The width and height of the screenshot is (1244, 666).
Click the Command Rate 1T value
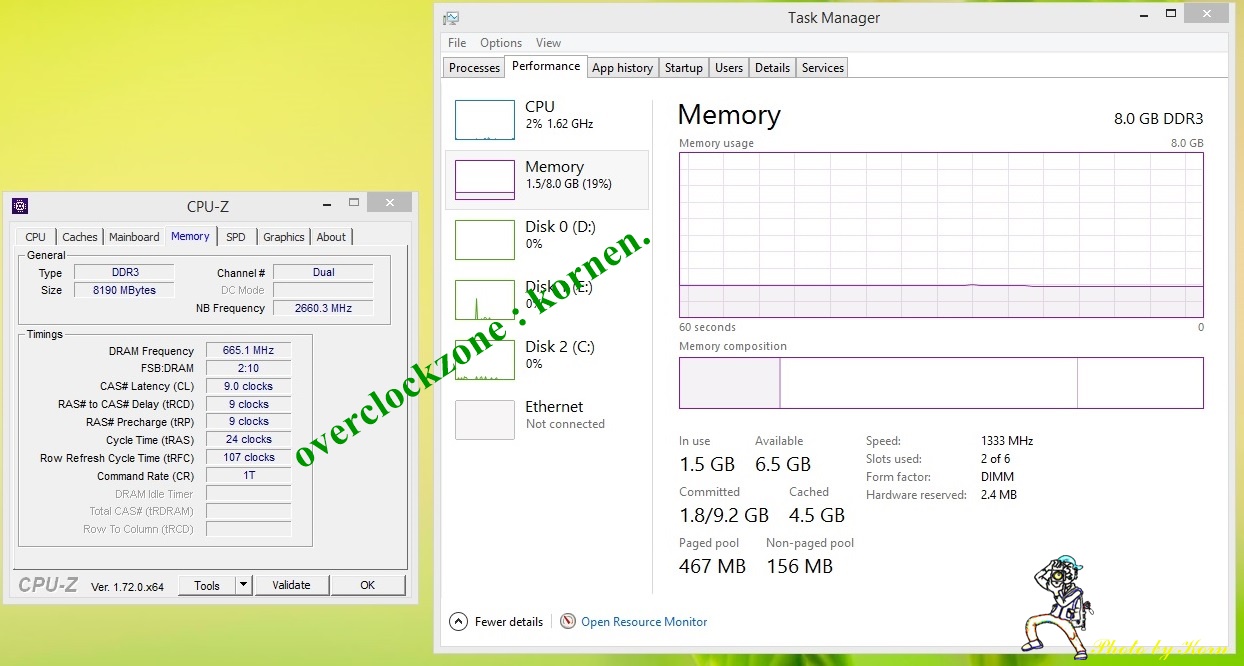(248, 475)
